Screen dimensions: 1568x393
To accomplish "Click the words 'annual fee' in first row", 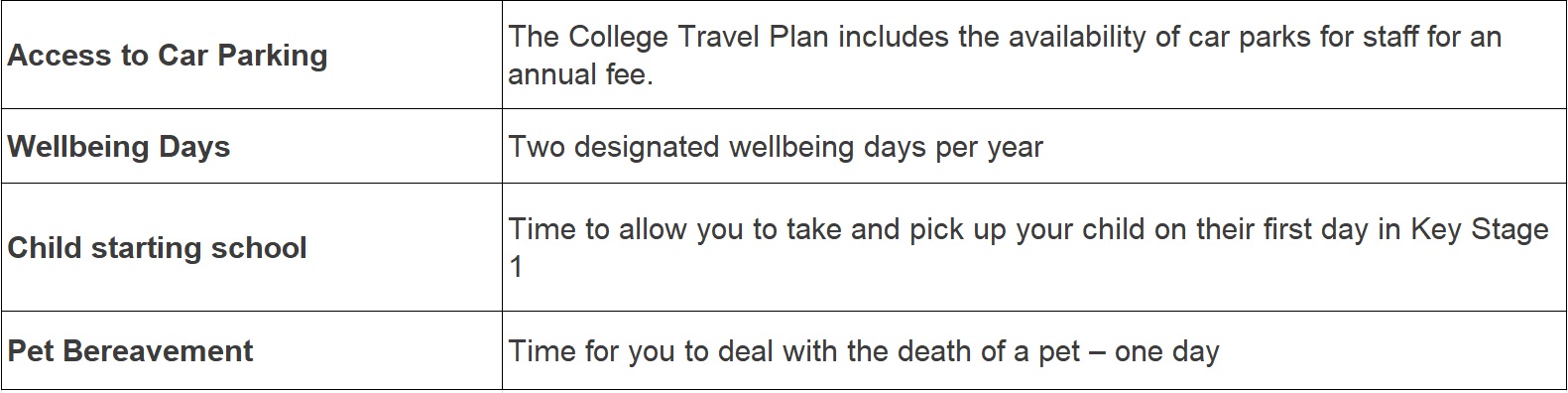I will coord(577,74).
